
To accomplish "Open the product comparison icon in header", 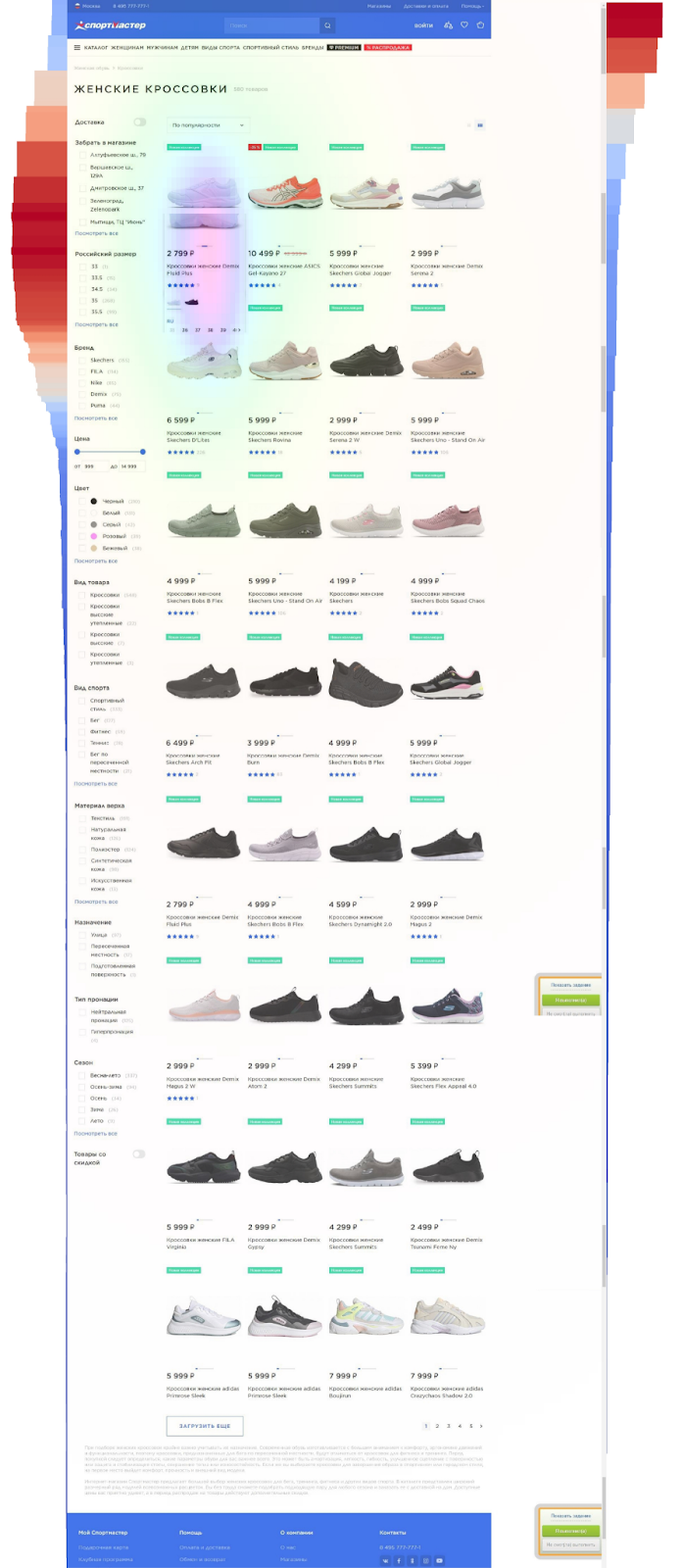I will coord(448,25).
